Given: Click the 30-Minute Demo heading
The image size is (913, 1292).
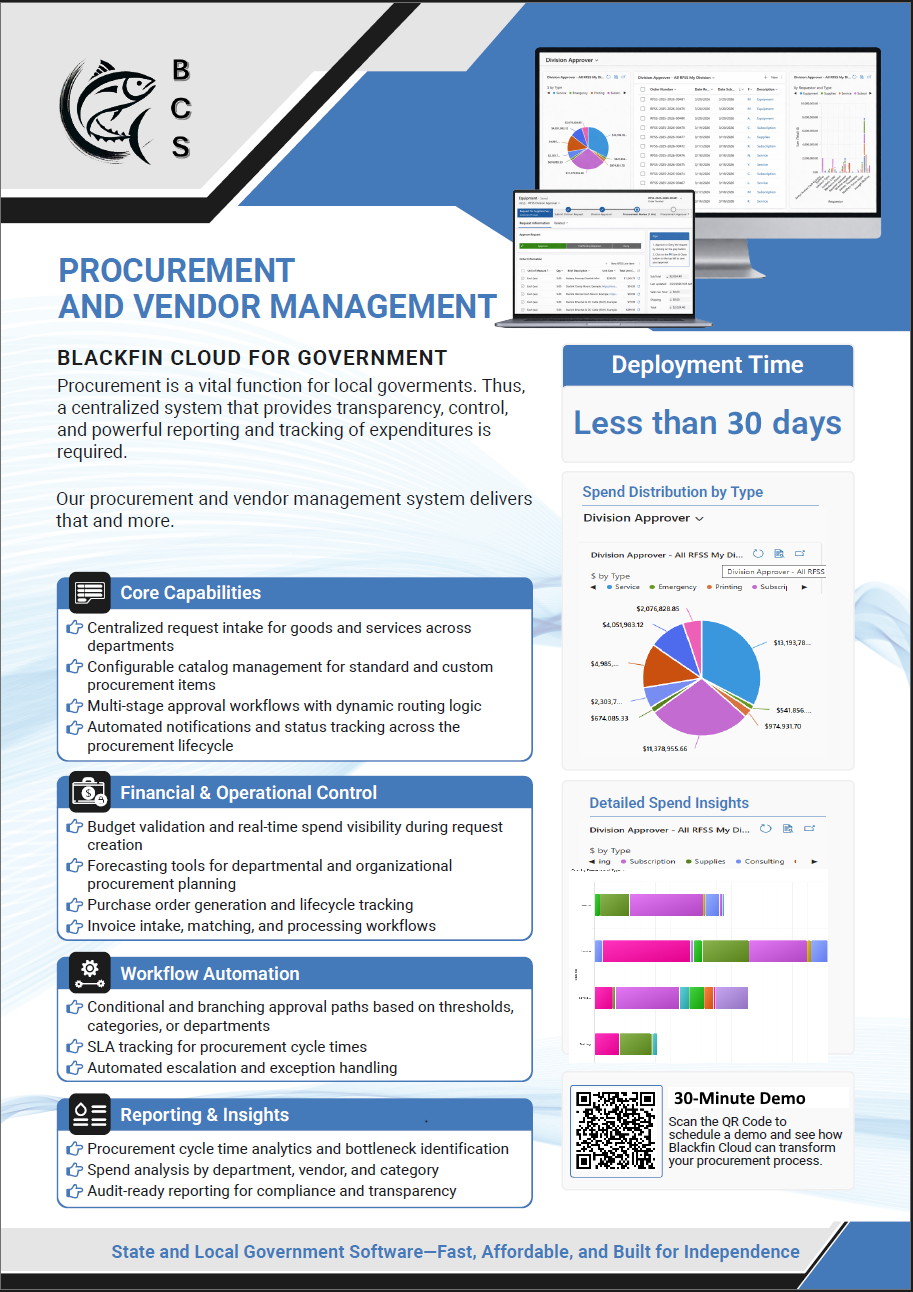Looking at the screenshot, I should point(740,1098).
